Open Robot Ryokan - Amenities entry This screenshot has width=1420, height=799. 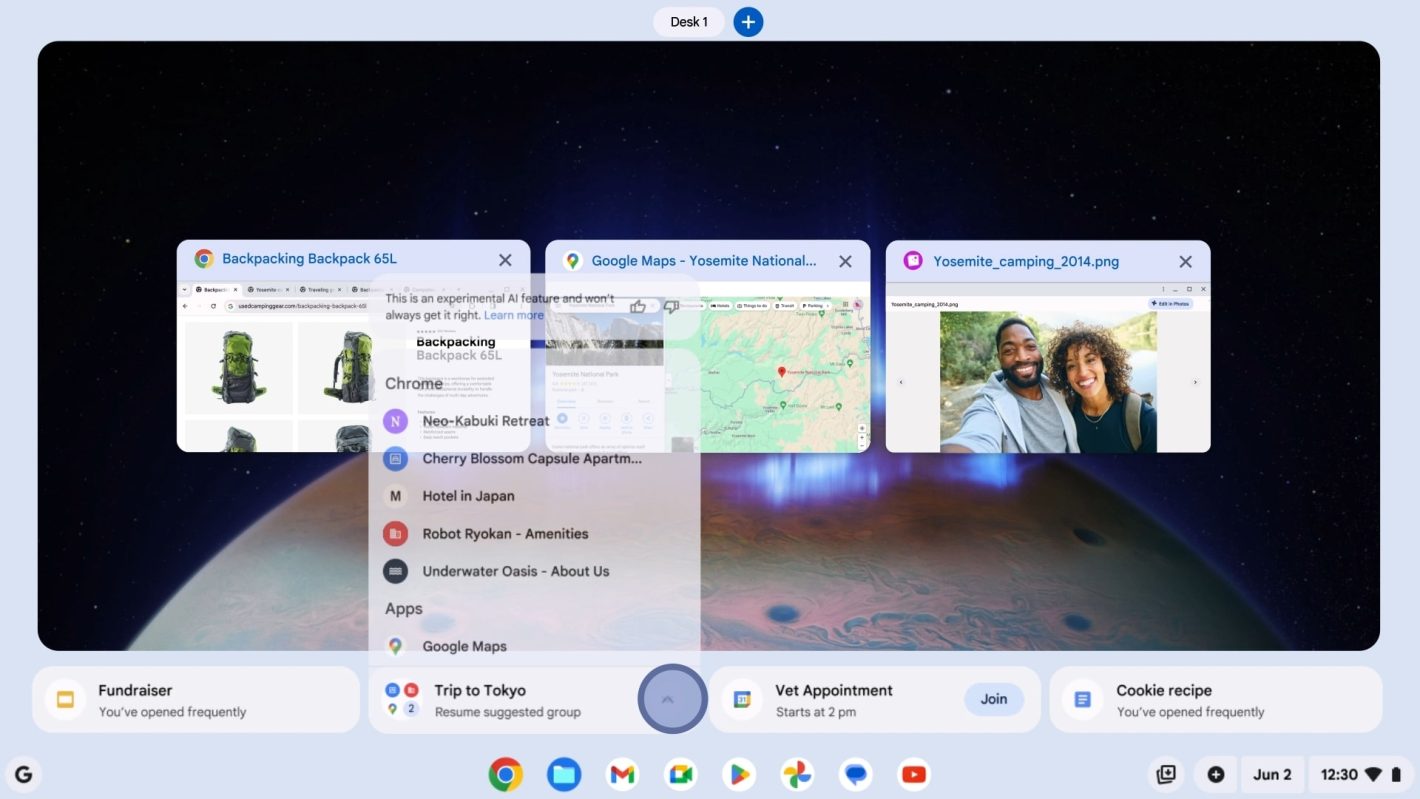pyautogui.click(x=505, y=534)
